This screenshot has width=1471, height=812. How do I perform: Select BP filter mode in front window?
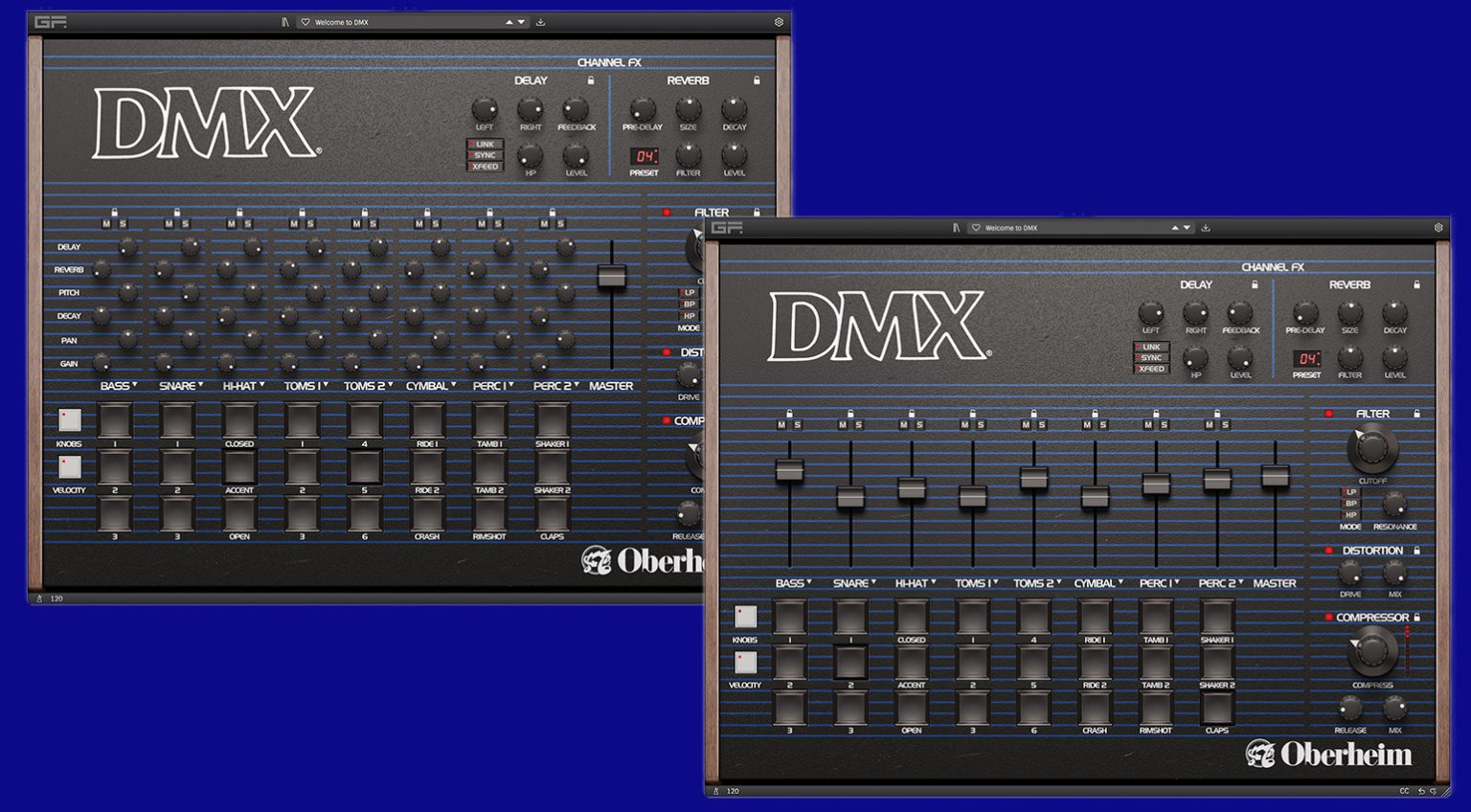click(x=1350, y=504)
